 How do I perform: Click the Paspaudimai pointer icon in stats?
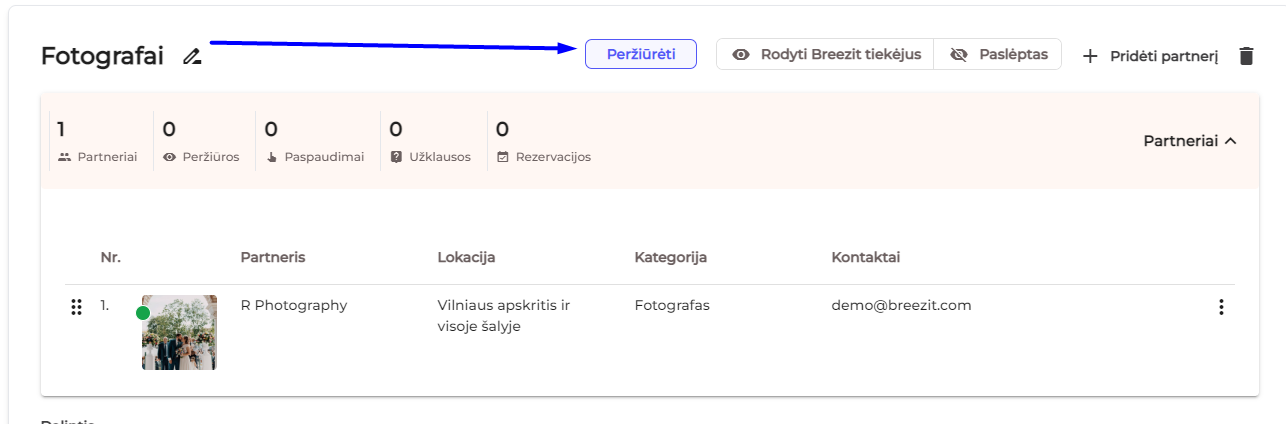point(271,157)
